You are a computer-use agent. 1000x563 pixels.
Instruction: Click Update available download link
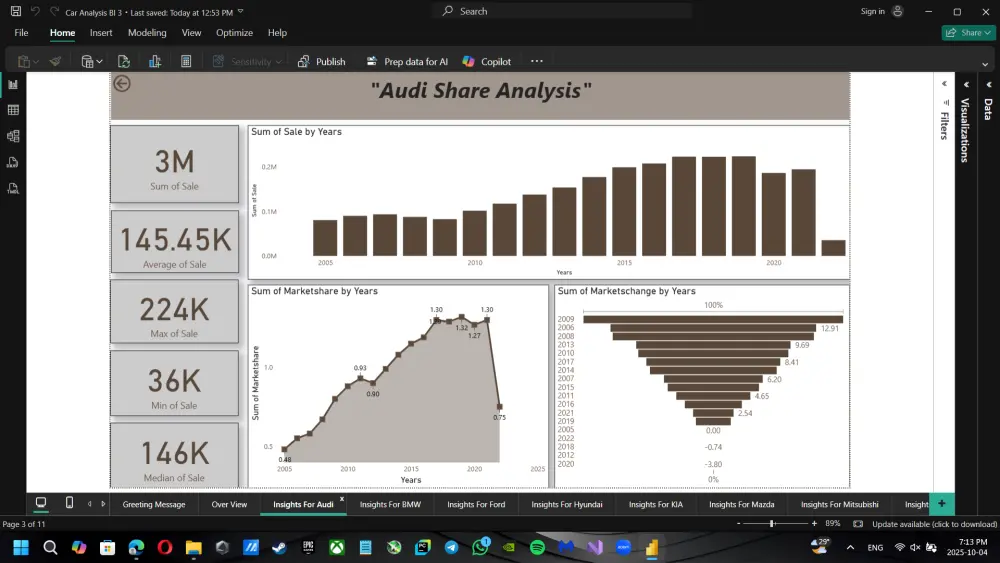934,524
